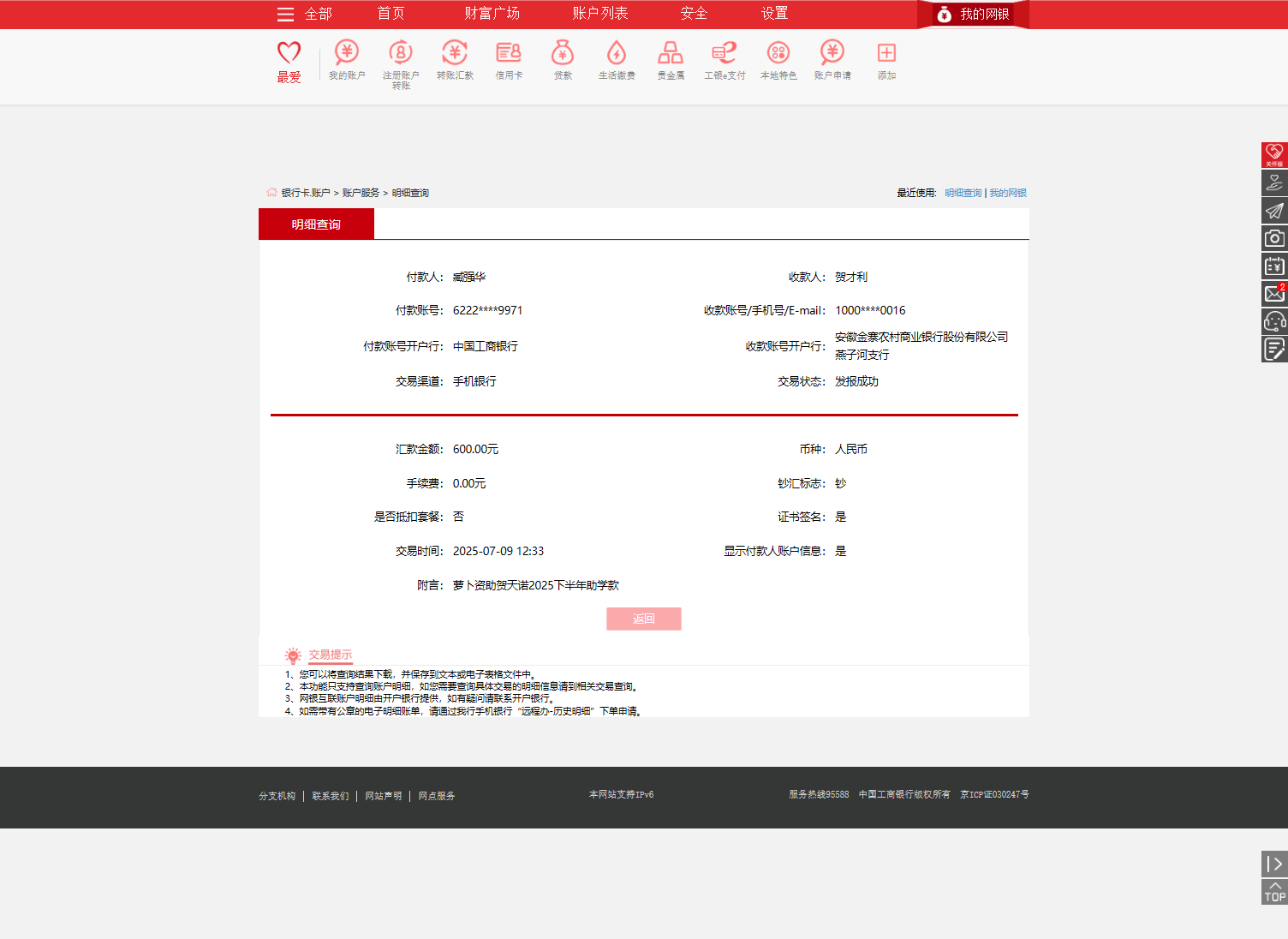Open 信用卡 icon
The width and height of the screenshot is (1288, 939).
click(509, 52)
